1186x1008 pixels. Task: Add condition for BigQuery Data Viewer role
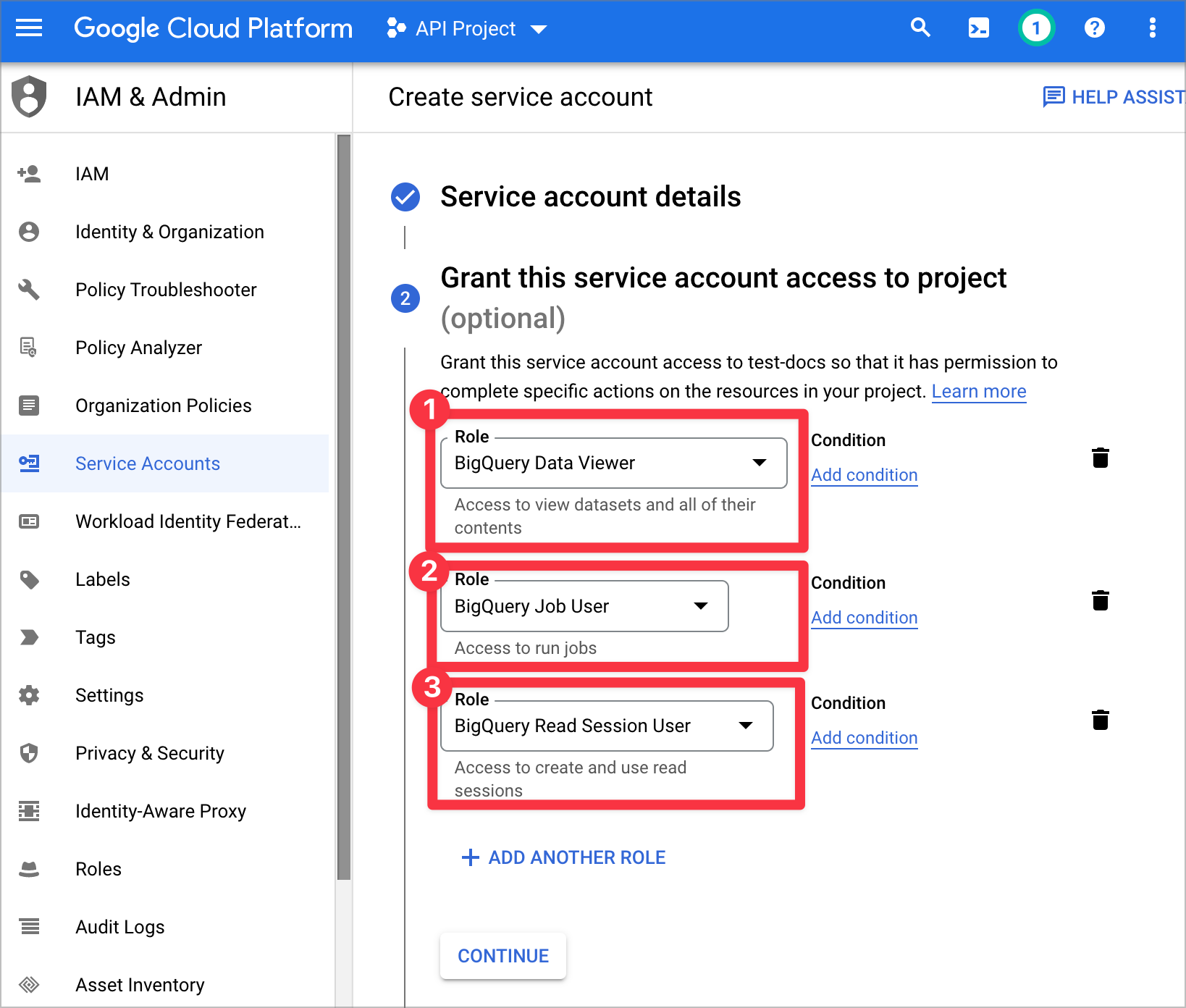tap(864, 475)
